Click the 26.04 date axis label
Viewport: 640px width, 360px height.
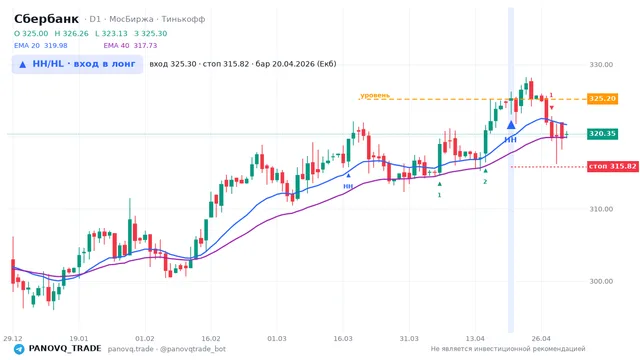coord(541,339)
